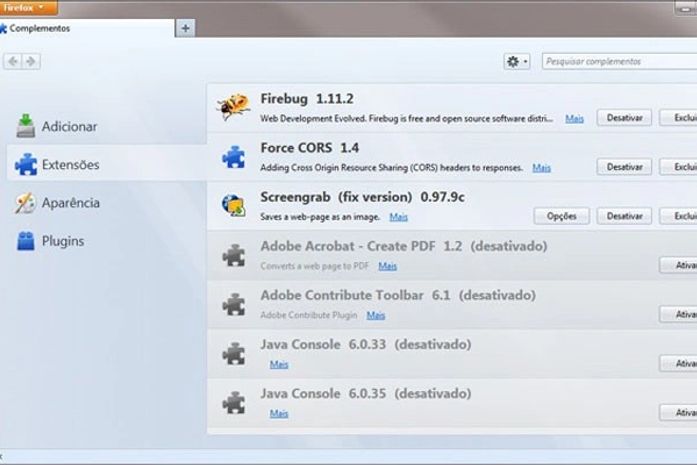Go back with the back arrow

(13, 61)
